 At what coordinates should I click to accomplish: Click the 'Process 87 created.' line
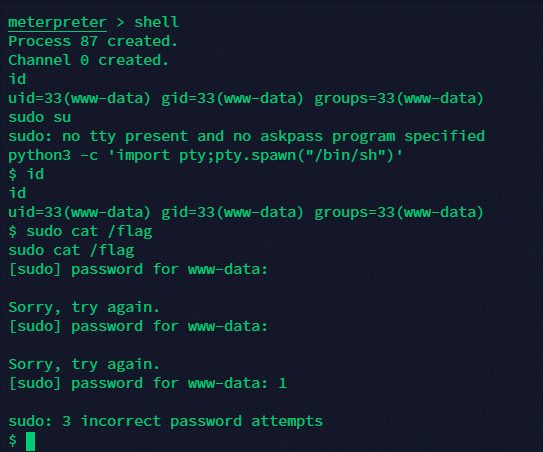pos(93,42)
